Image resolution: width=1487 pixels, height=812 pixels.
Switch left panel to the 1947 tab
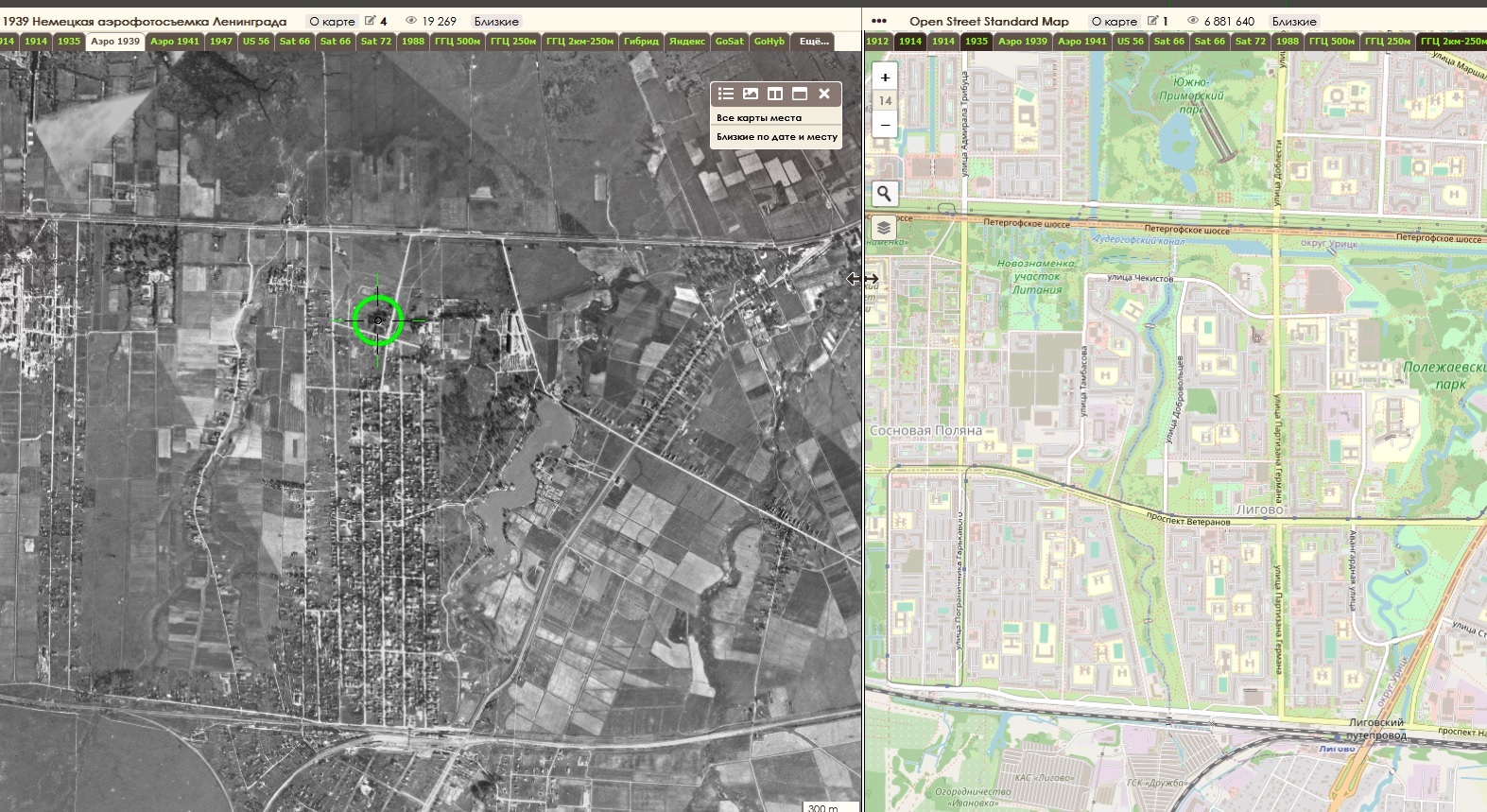click(x=221, y=42)
